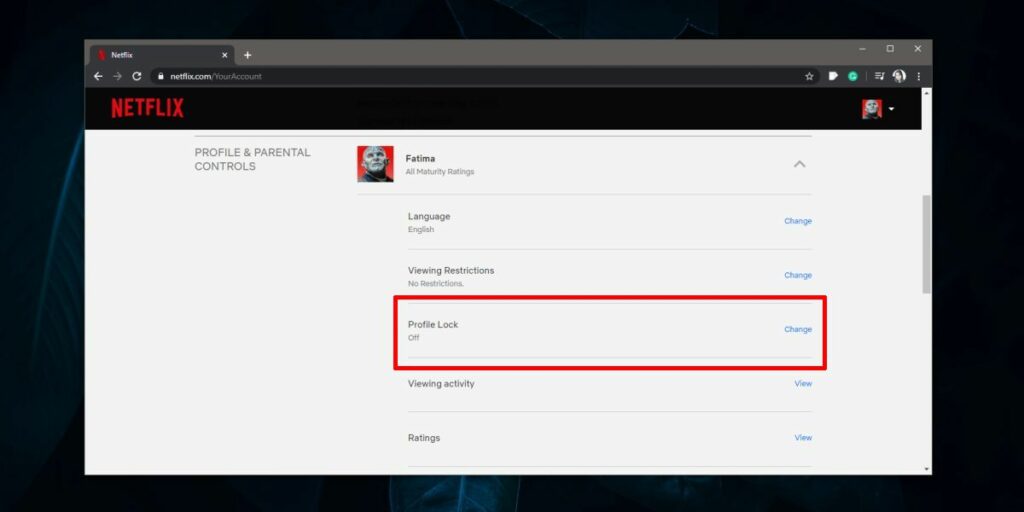
Task: Select the Netflix browser tab
Action: [x=162, y=56]
